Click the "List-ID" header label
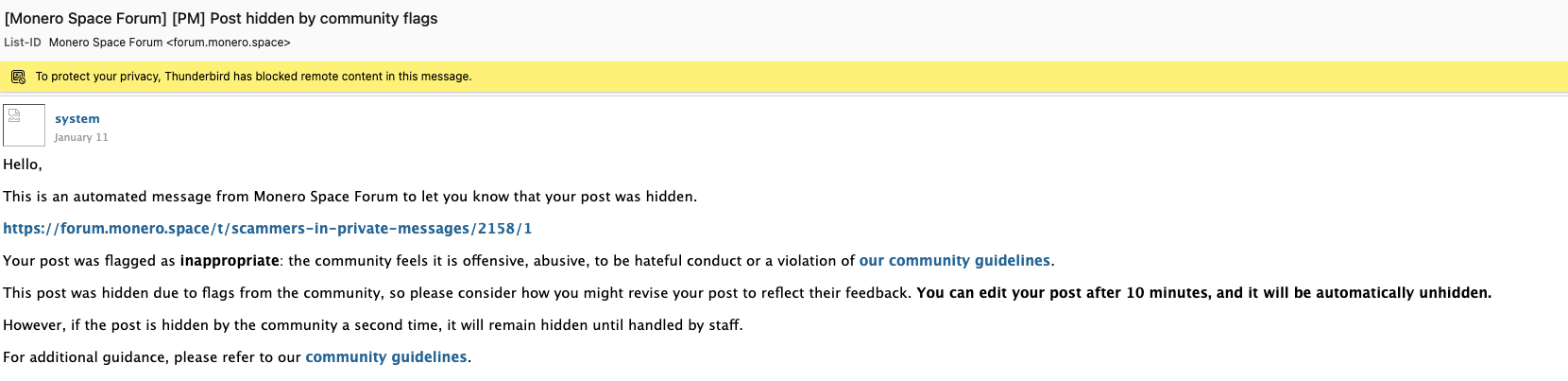The width and height of the screenshot is (1568, 381). coord(23,43)
